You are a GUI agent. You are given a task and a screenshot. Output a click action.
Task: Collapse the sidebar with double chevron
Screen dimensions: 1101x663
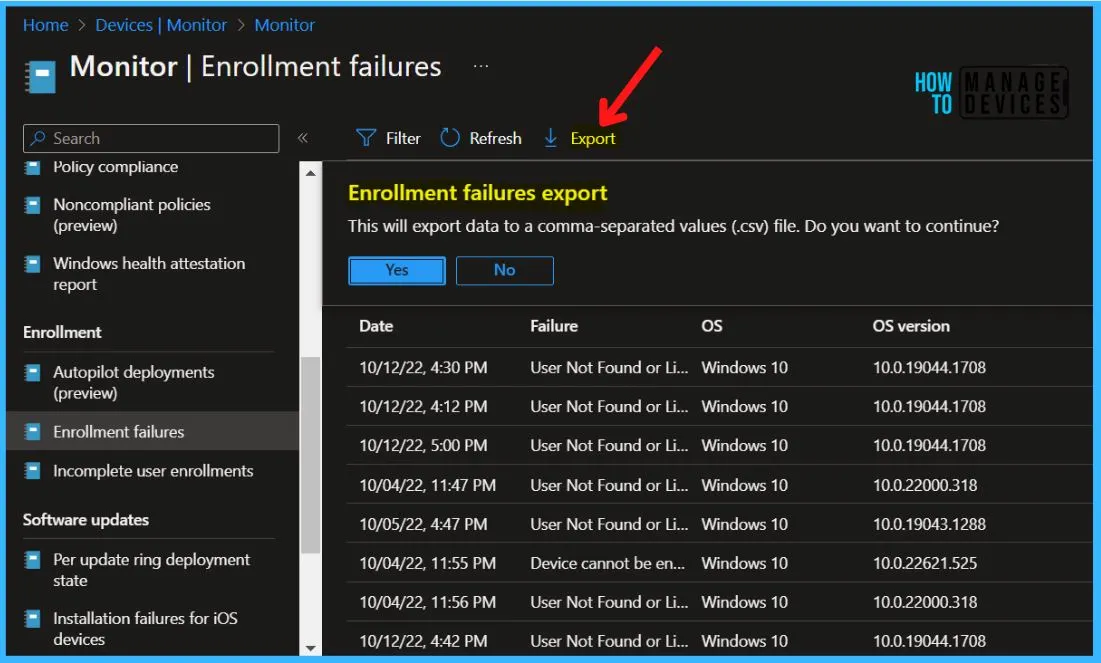coord(303,138)
